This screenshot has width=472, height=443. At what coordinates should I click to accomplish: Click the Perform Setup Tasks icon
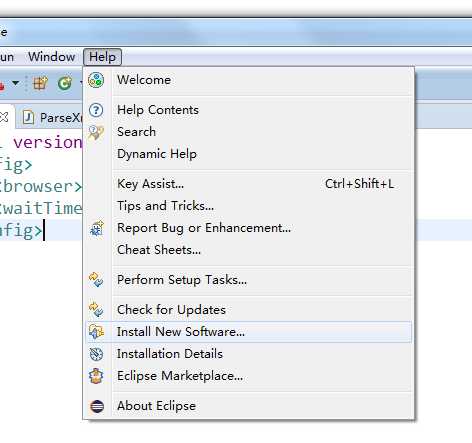click(96, 280)
